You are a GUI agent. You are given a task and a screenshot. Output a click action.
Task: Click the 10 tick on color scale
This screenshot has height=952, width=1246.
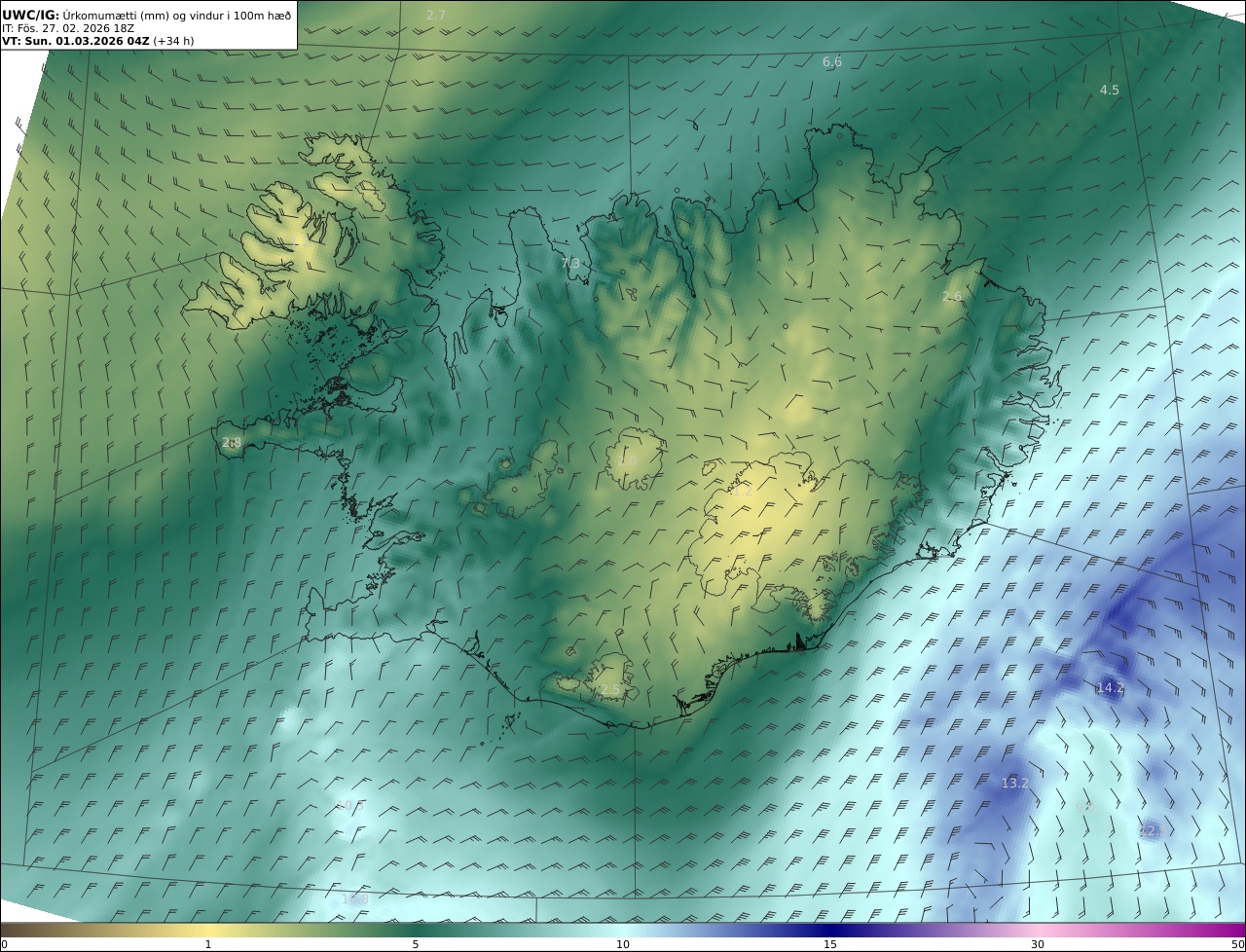point(623,945)
